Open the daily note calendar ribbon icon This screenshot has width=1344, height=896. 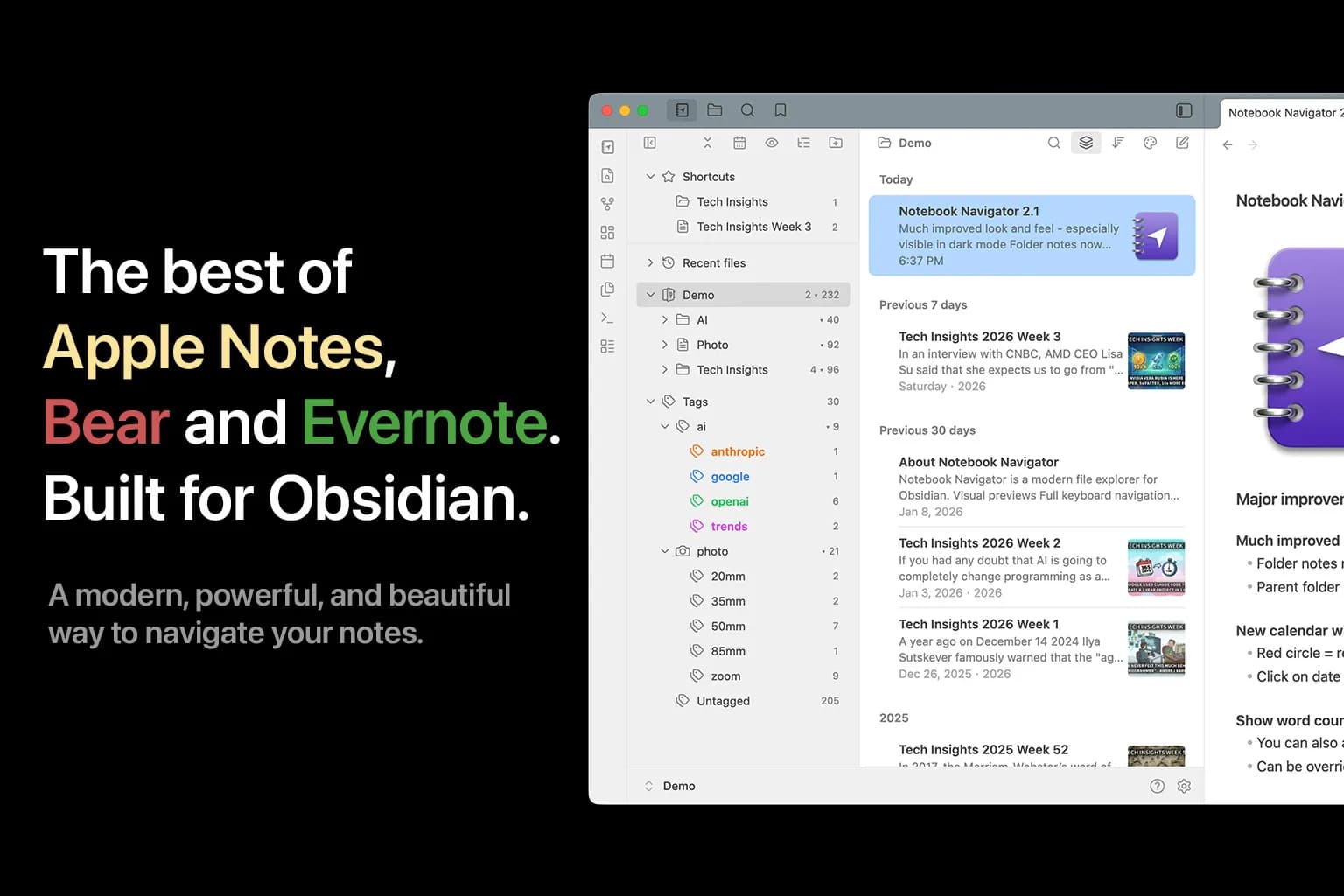[x=608, y=261]
